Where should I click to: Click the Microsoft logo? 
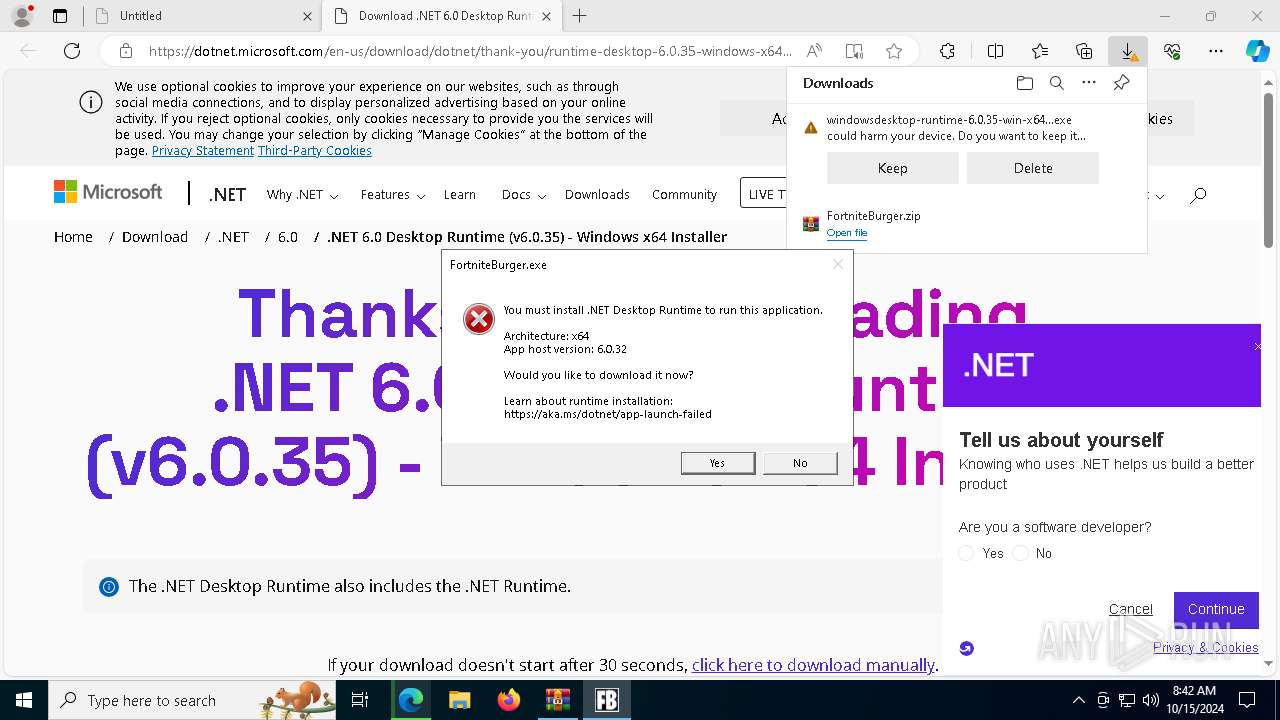108,192
